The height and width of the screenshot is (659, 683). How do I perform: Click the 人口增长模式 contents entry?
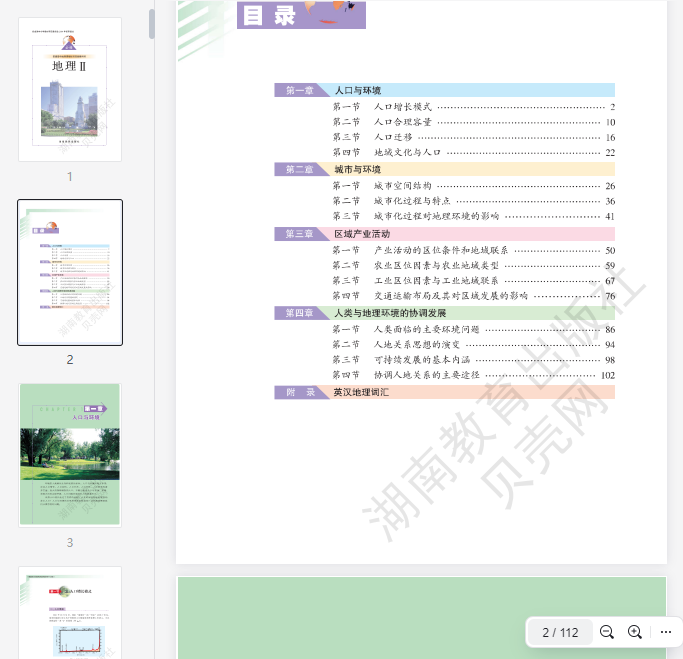[402, 106]
